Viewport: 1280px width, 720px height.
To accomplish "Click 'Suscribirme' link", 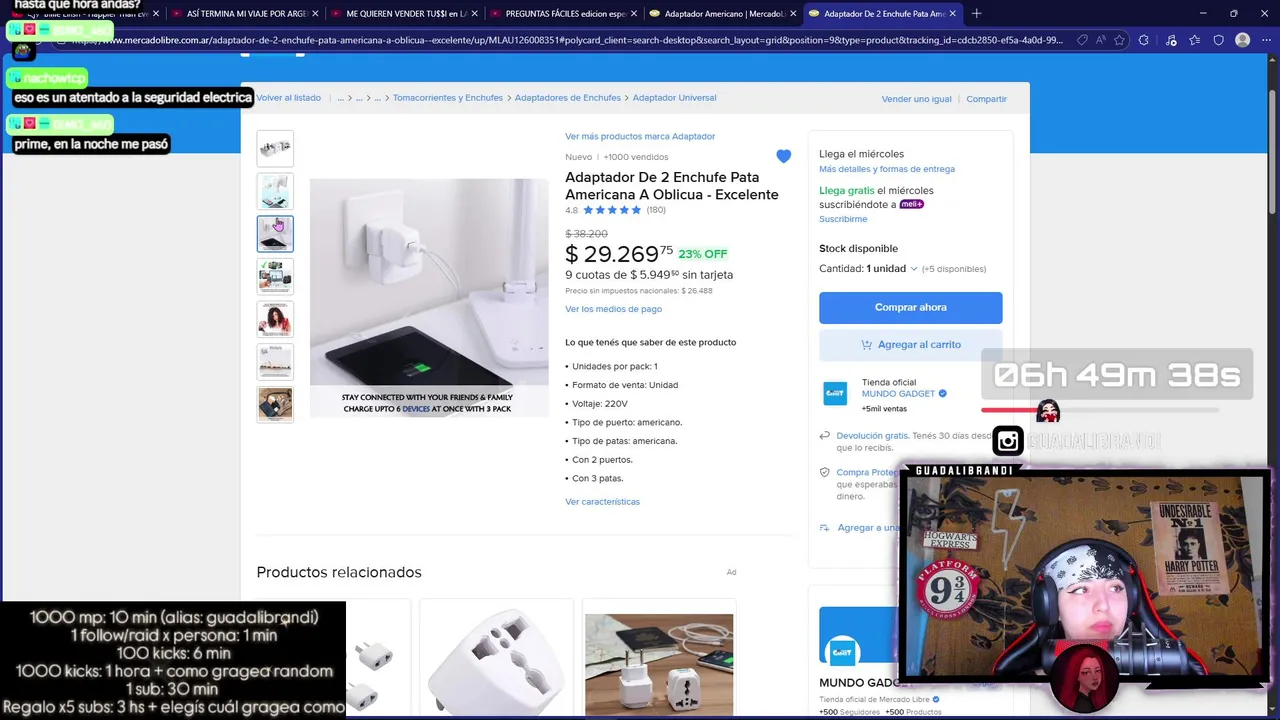I will tap(843, 219).
